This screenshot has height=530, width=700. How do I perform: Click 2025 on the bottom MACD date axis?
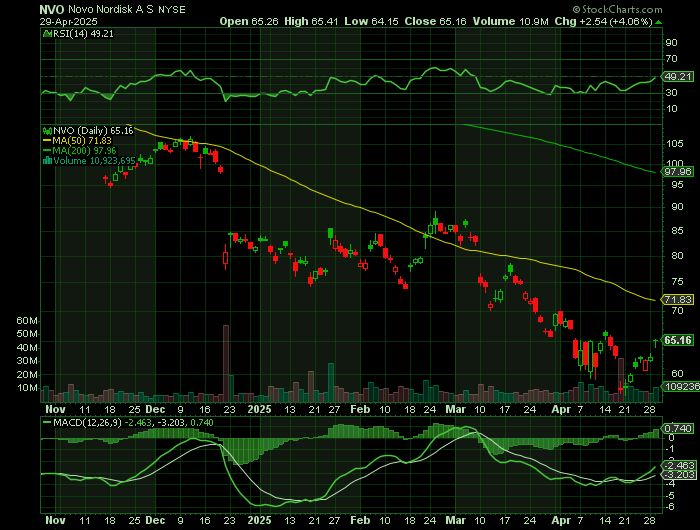point(259,521)
